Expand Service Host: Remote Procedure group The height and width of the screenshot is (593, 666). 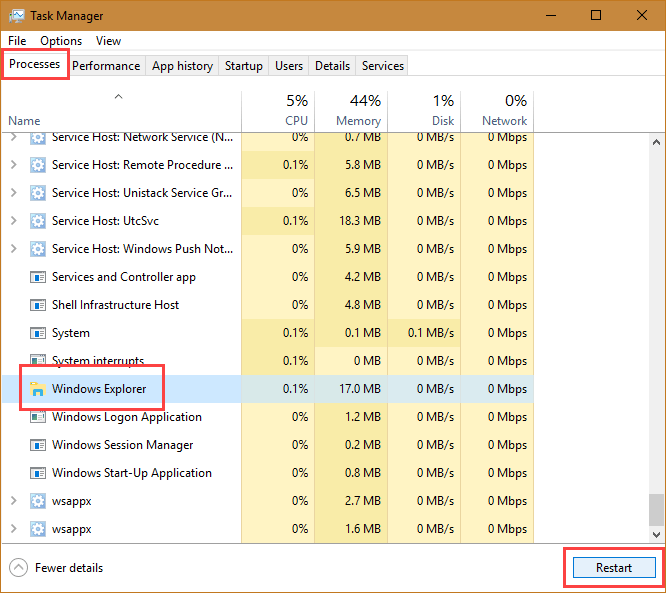pos(14,165)
